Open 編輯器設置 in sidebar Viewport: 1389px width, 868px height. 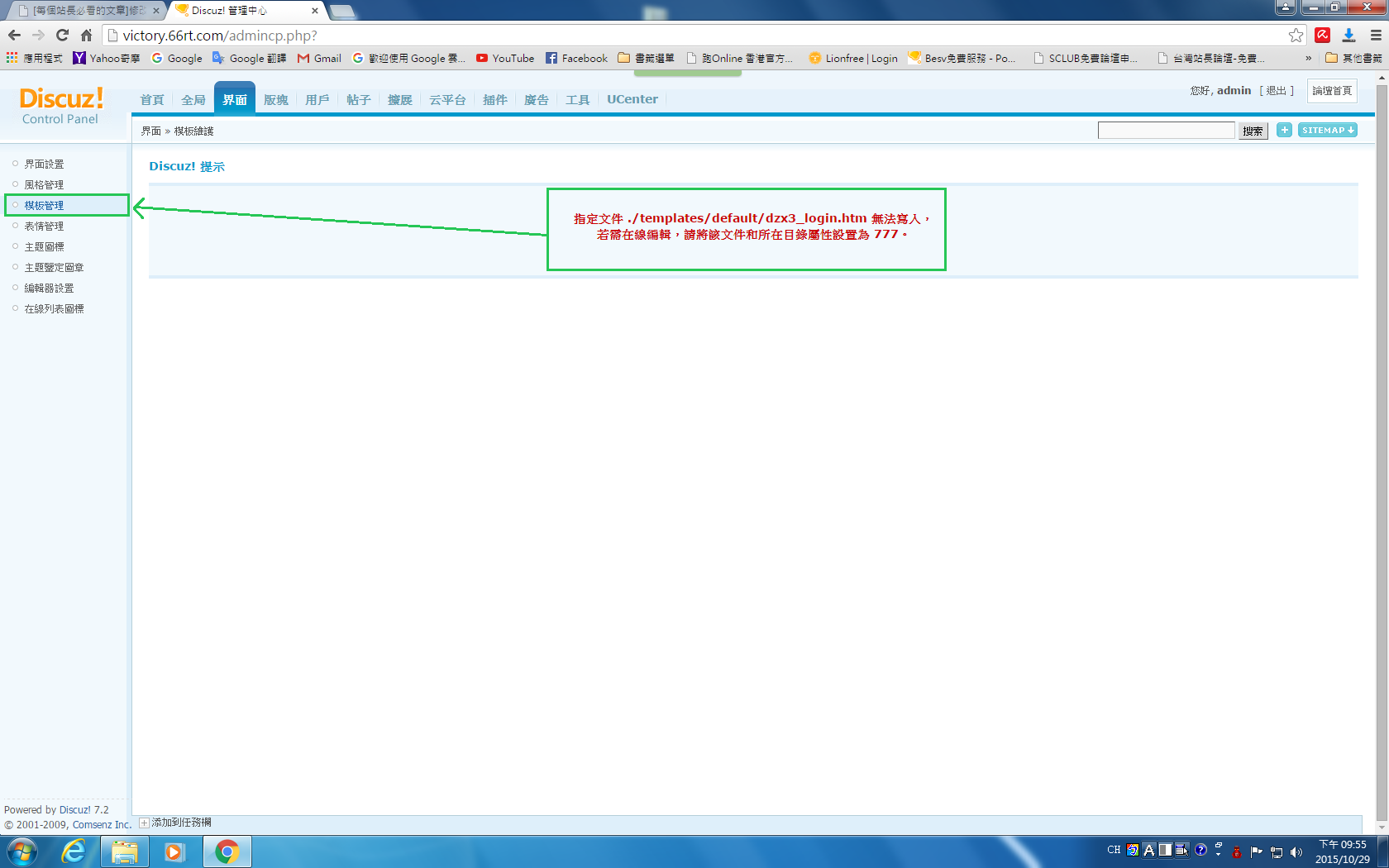pyautogui.click(x=49, y=288)
